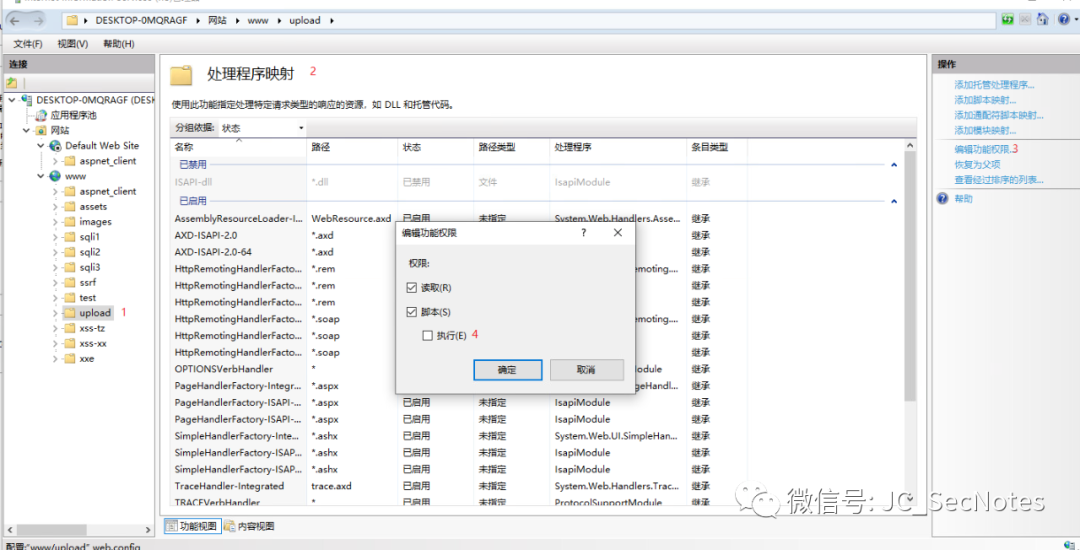Image resolution: width=1080 pixels, height=550 pixels.
Task: Open the 帮助(H) menu
Action: click(x=118, y=44)
